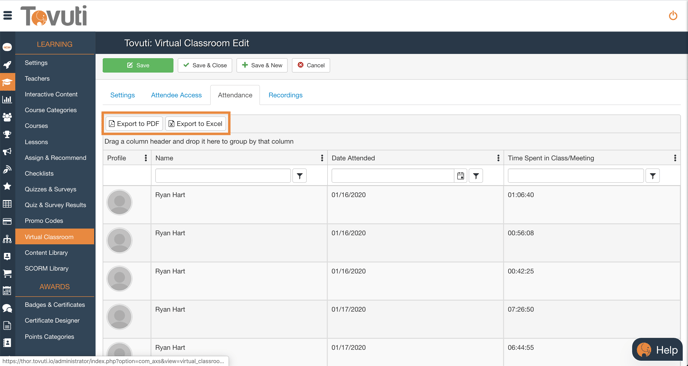
Task: Select the graduation cap Learning icon
Action: click(7, 82)
